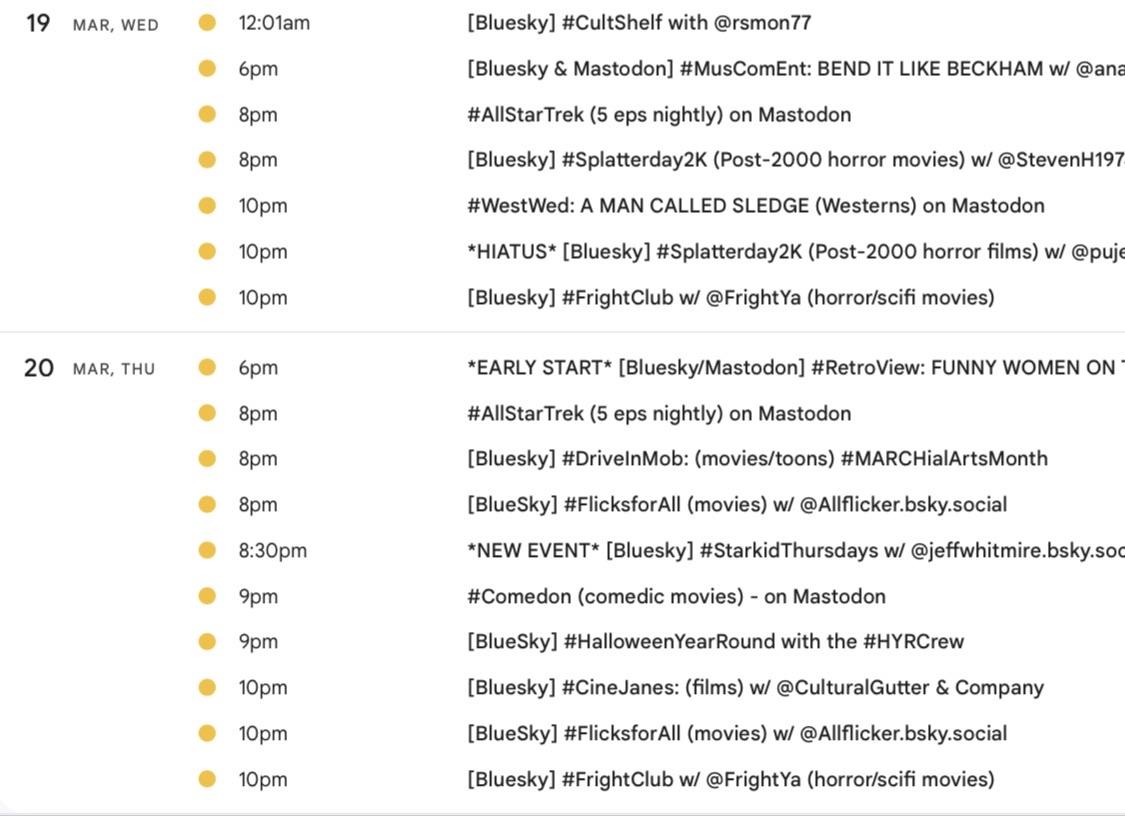The height and width of the screenshot is (816, 1125).
Task: Open the #AllStarTrek event on Thursday, March 20
Action: click(x=659, y=413)
